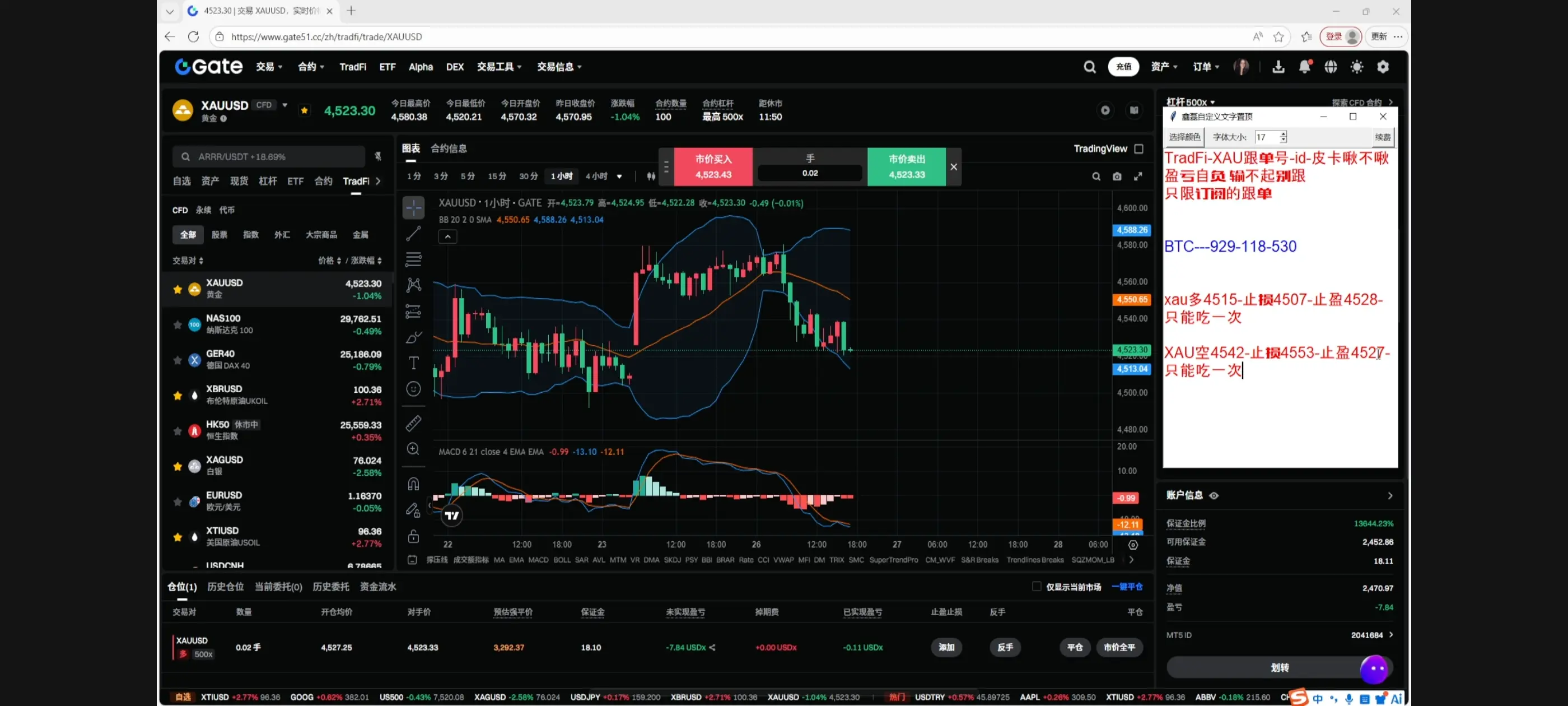Sell at market price 4,523.33
The width and height of the screenshot is (1568, 706).
pos(906,166)
